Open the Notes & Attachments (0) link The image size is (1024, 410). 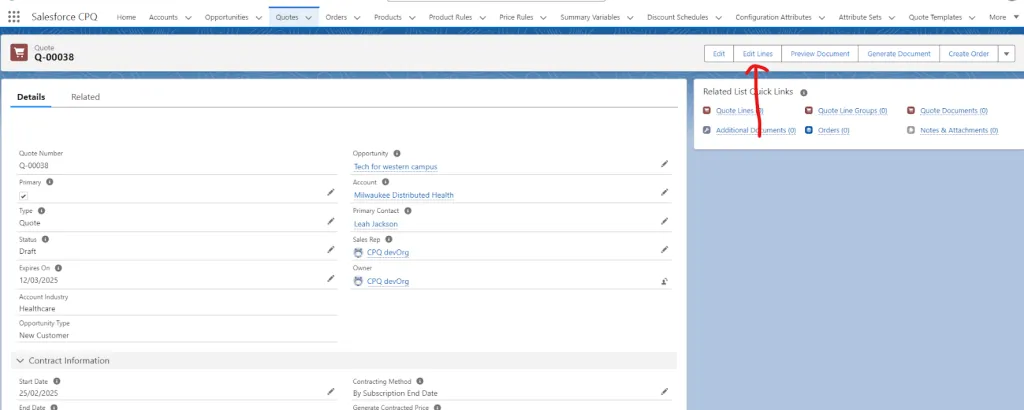(959, 131)
